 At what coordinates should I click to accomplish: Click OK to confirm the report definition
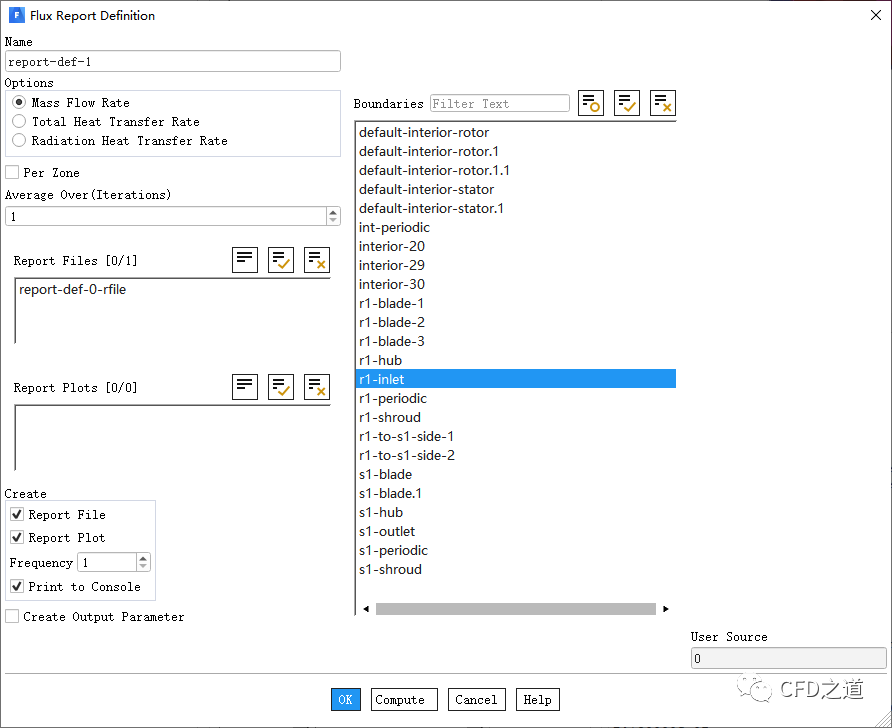(345, 699)
